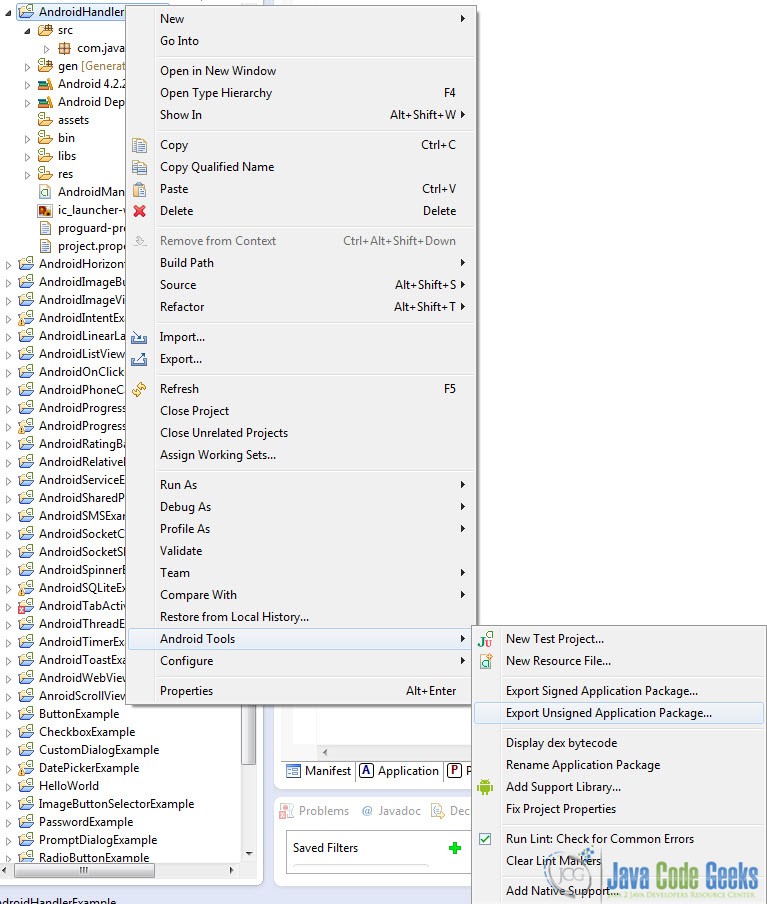Select Export Unsigned Application Package...
Screen dimensions: 767x904
(619, 713)
